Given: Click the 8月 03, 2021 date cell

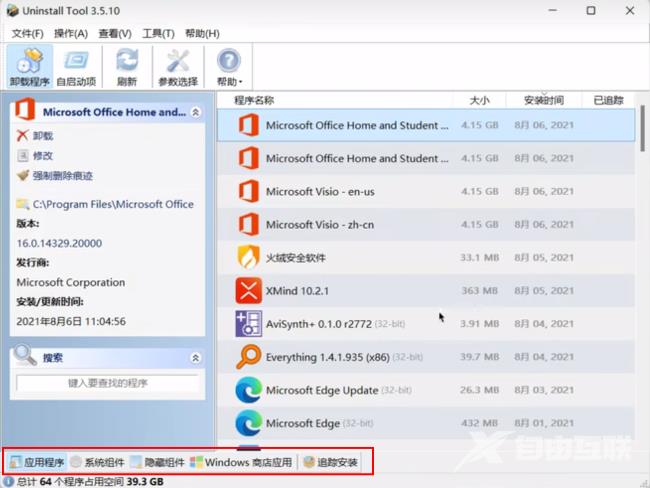Looking at the screenshot, I should tap(544, 390).
